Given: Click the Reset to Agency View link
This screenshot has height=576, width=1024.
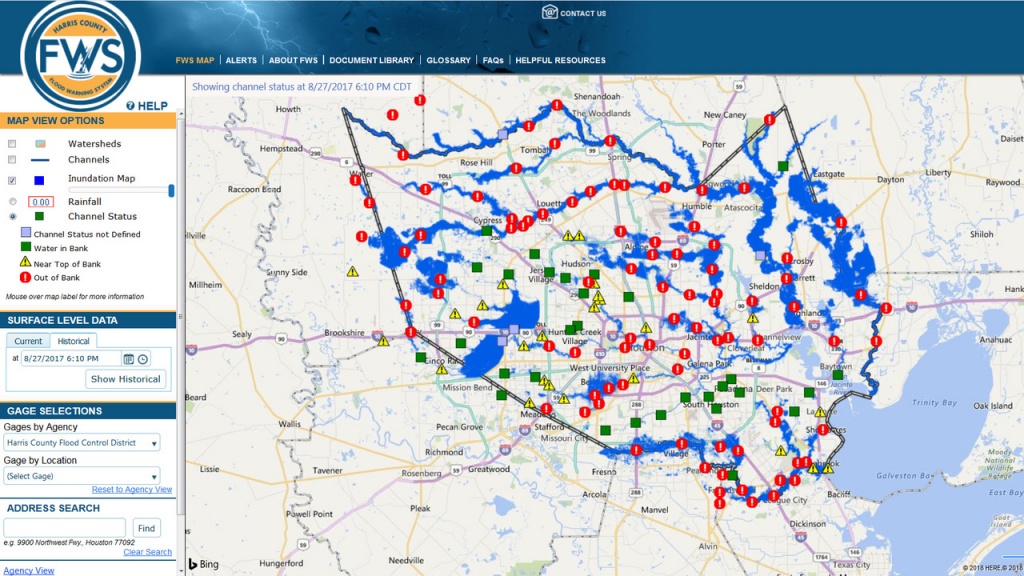Looking at the screenshot, I should click(132, 490).
